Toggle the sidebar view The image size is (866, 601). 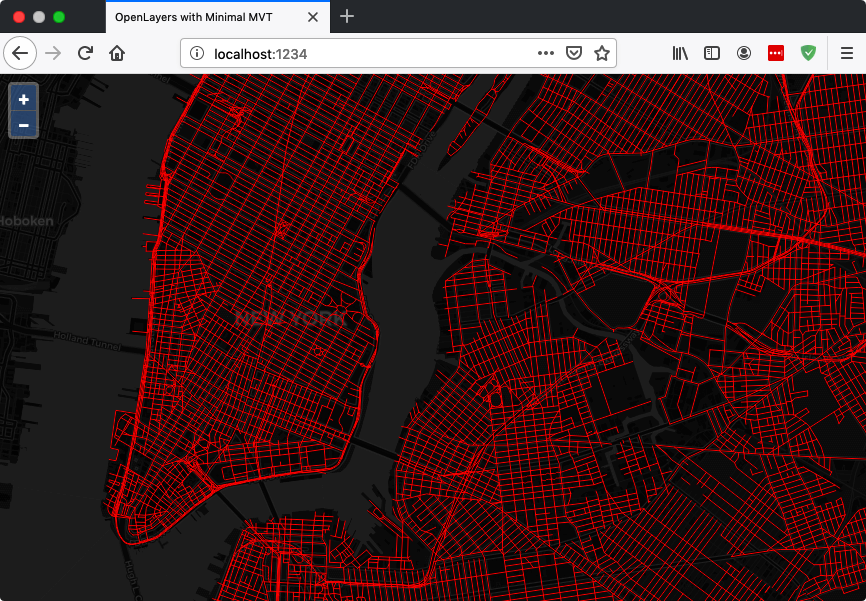(712, 53)
